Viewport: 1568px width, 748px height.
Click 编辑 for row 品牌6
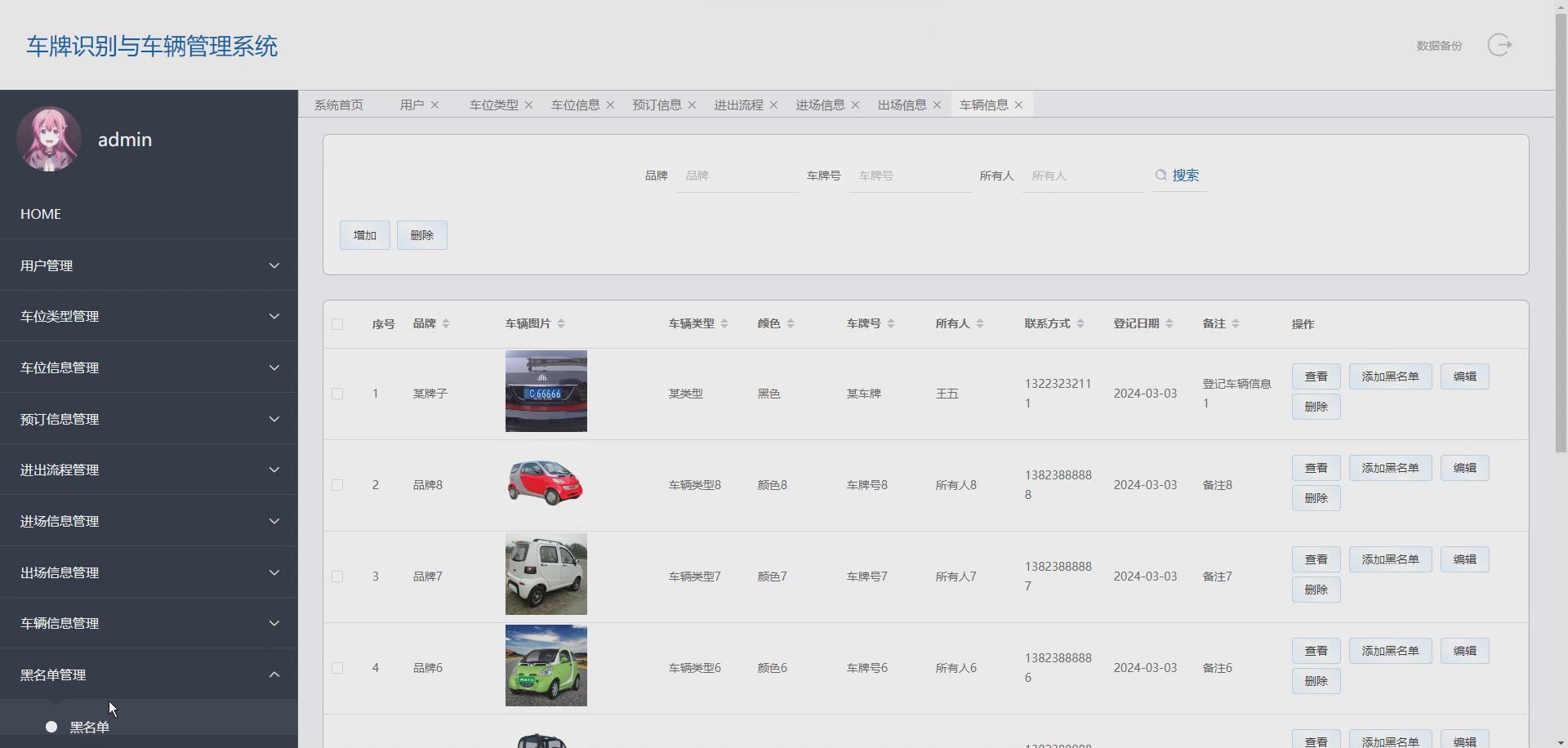point(1465,651)
